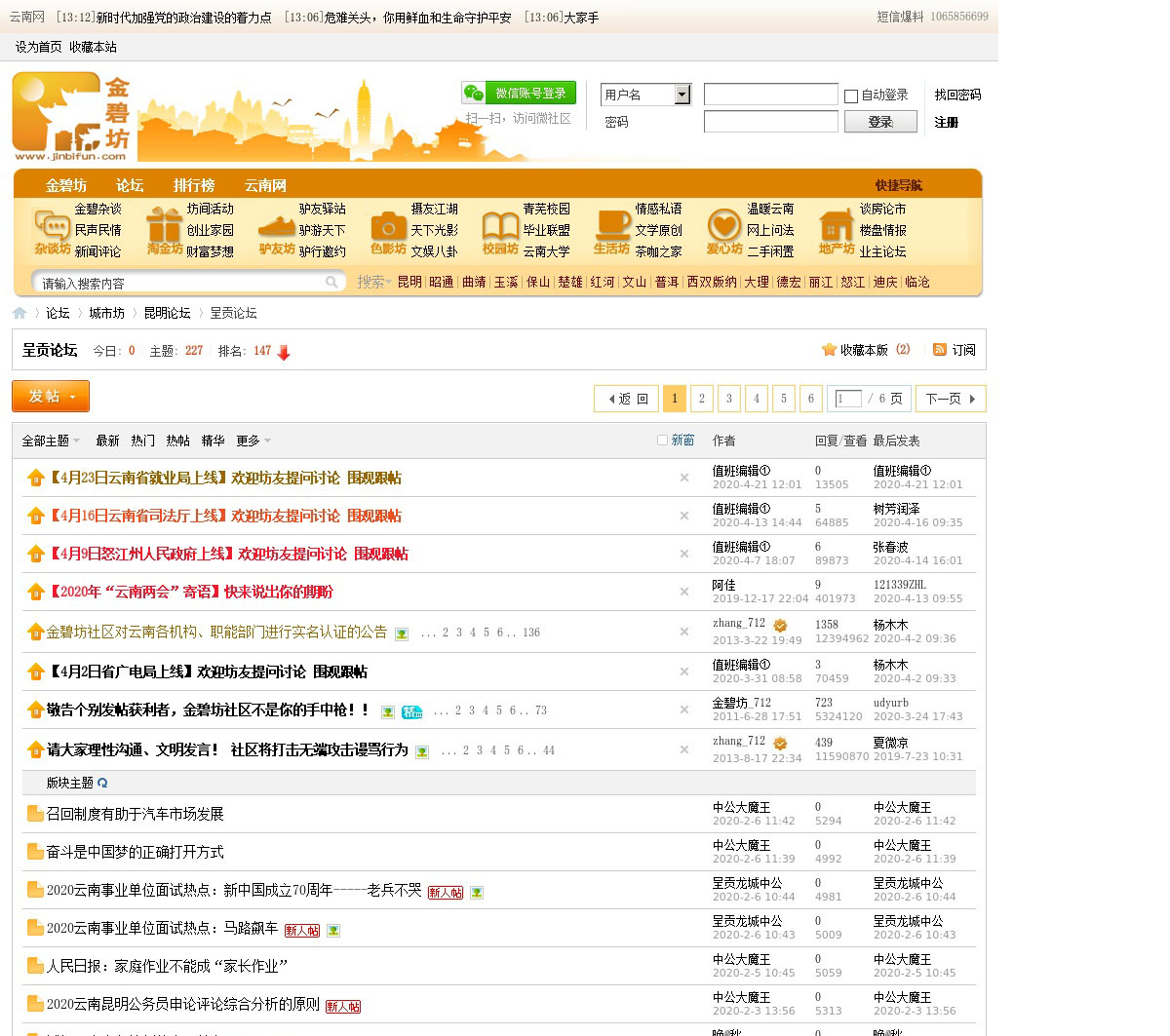Open the 淘金坊 gift box icon
Image resolution: width=1170 pixels, height=1036 pixels.
click(x=164, y=224)
